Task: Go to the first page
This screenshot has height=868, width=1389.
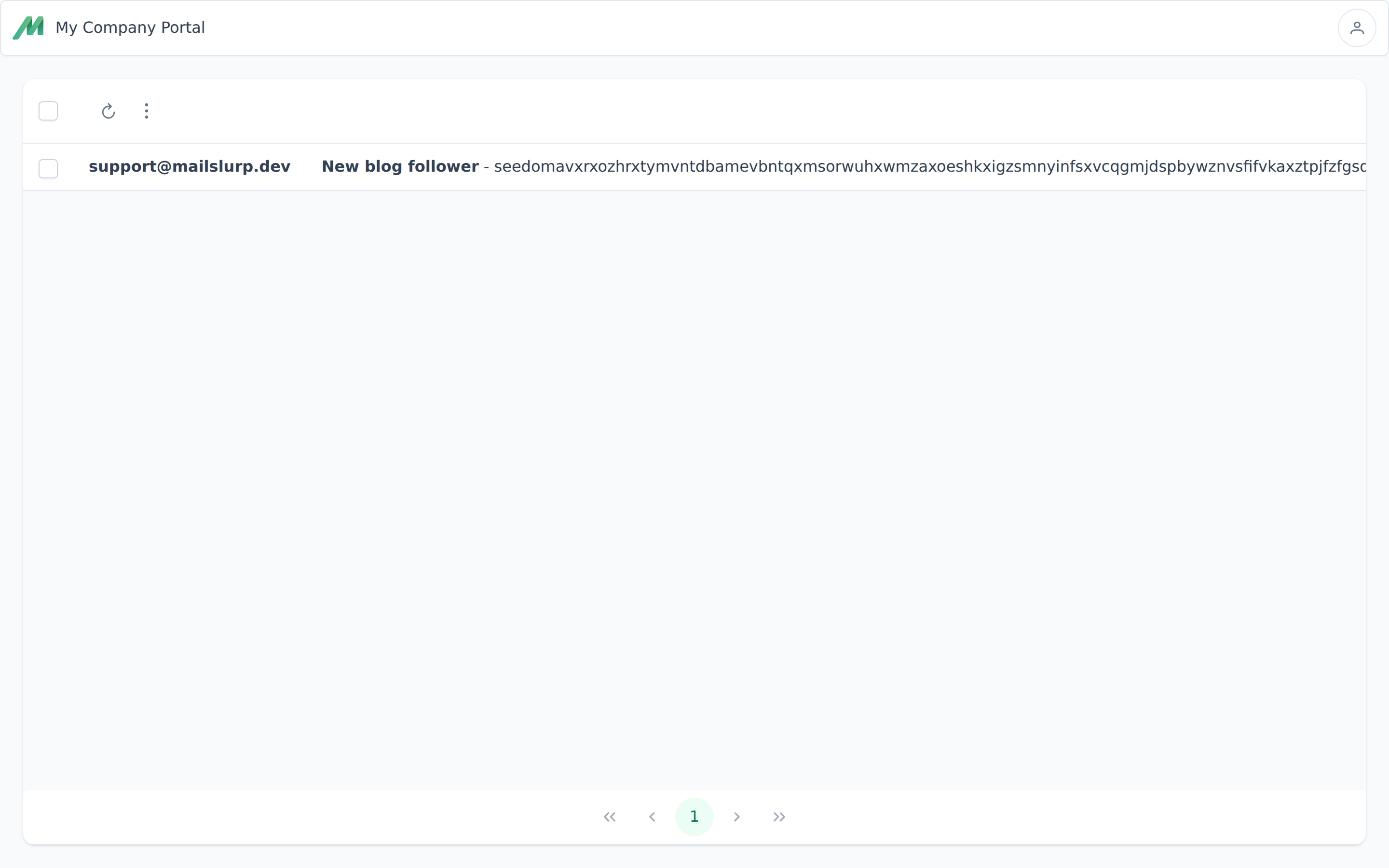Action: pyautogui.click(x=610, y=816)
